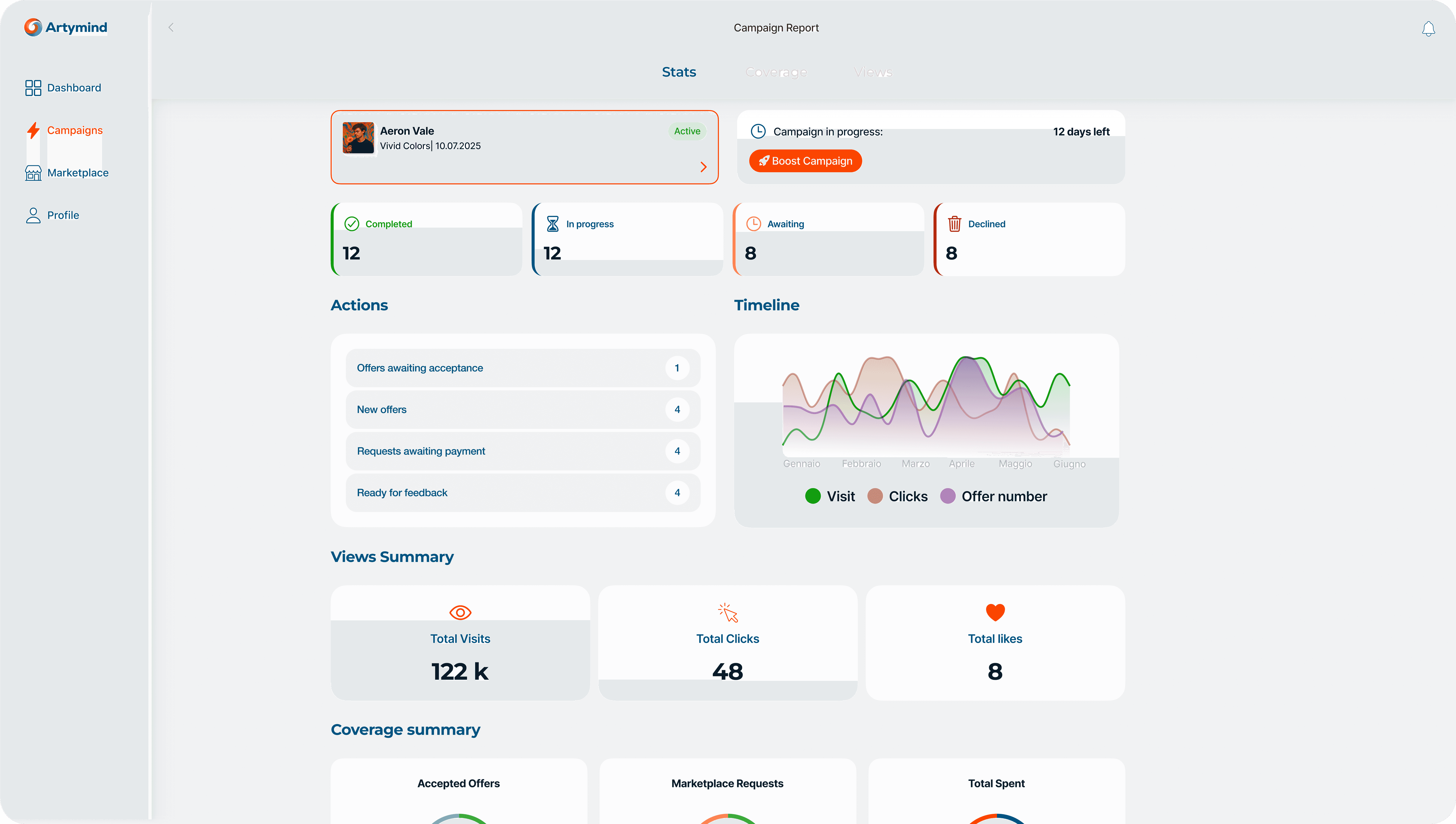The image size is (1456, 824).
Task: Open Campaigns in the sidebar
Action: click(64, 130)
